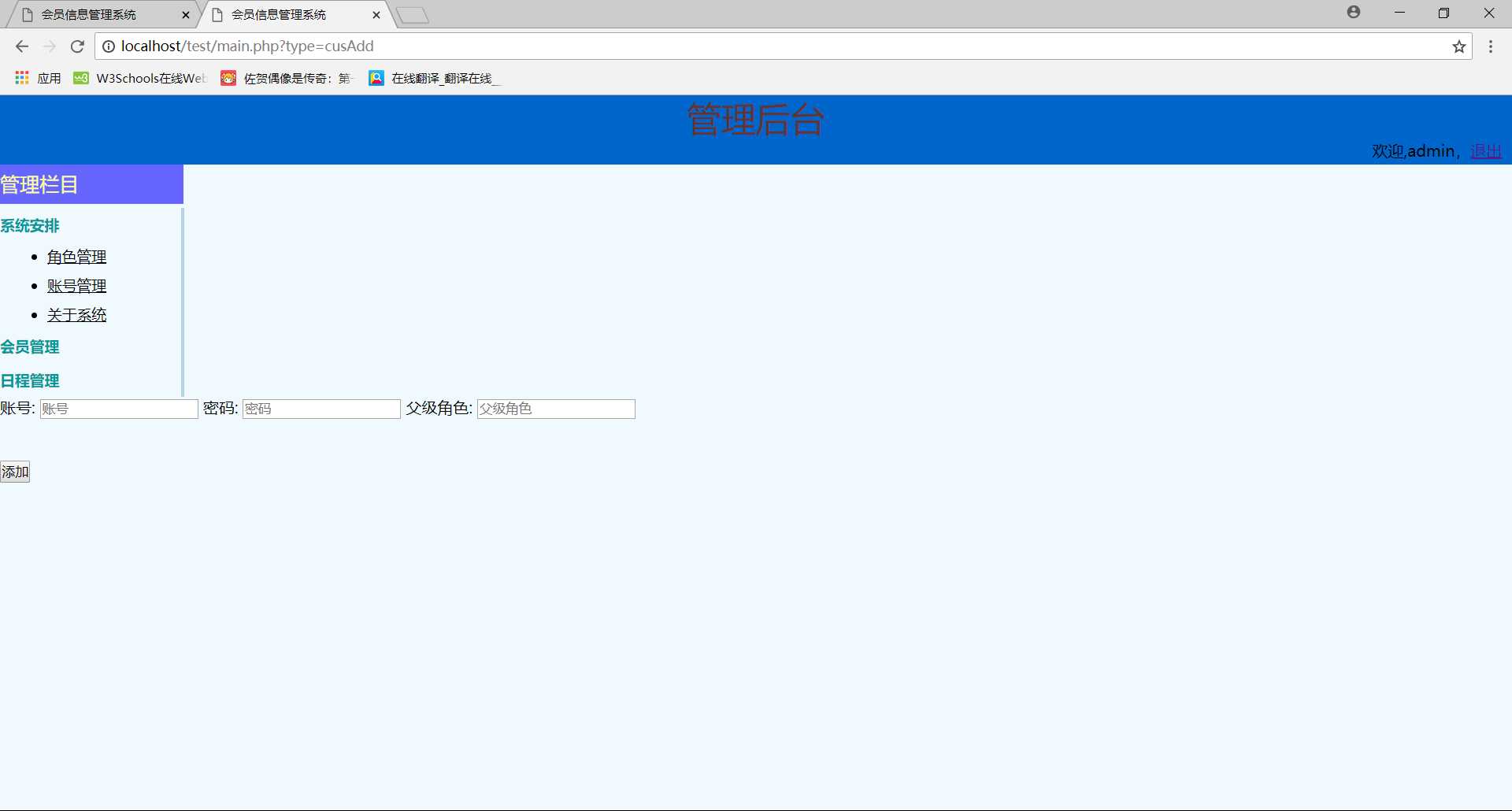
Task: Click the 退出 logout link
Action: click(1486, 151)
